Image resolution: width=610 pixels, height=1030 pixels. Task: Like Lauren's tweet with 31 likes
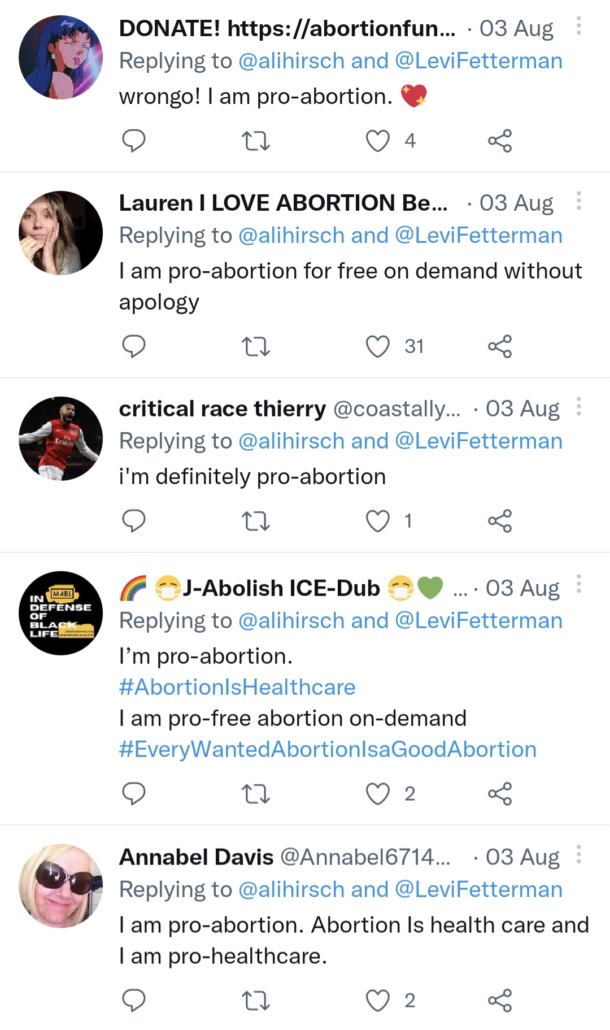point(377,346)
